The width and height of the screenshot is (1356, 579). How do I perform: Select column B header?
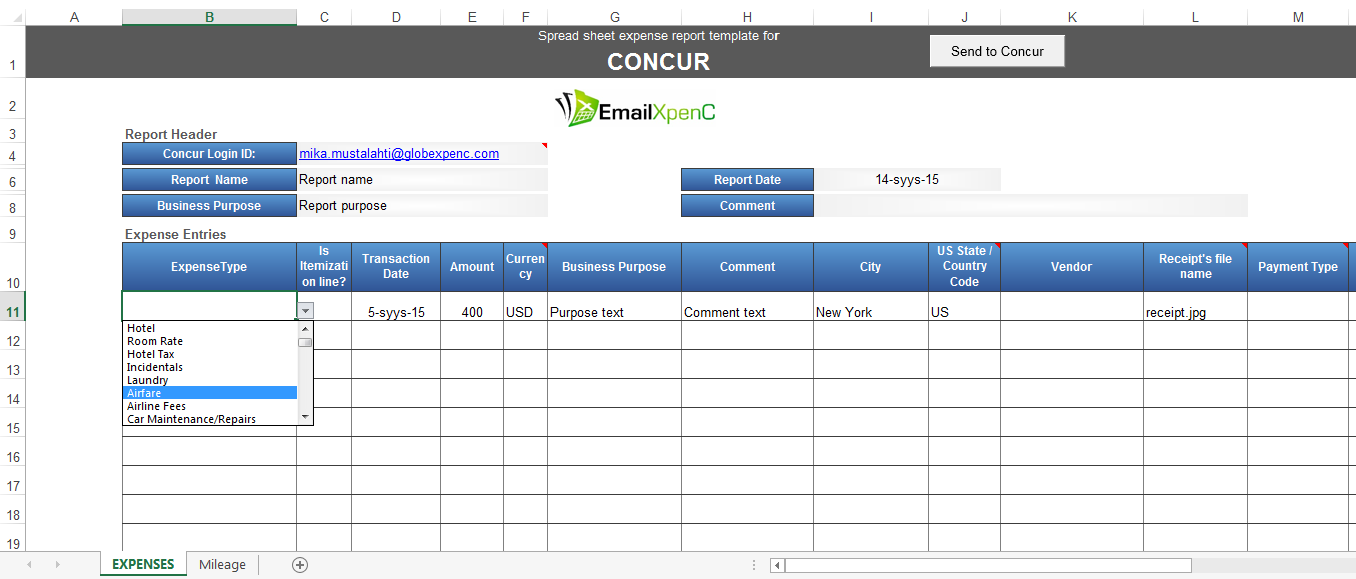tap(209, 17)
